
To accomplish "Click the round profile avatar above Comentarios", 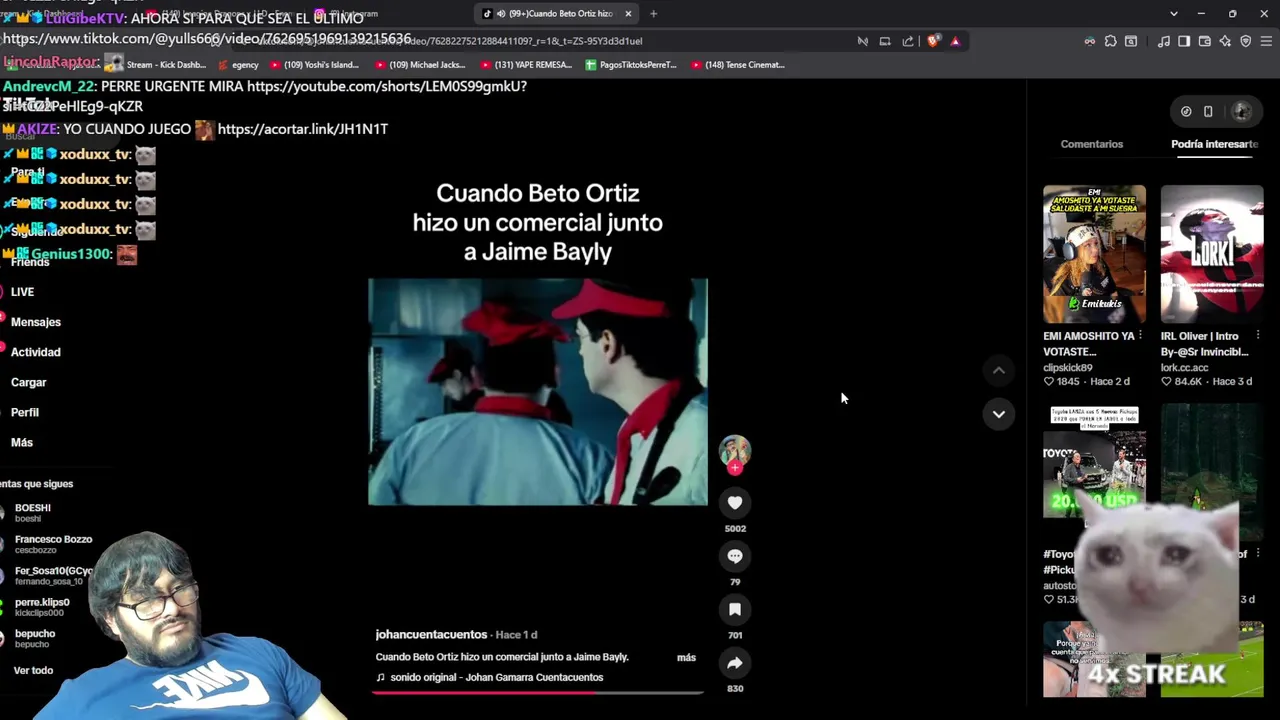I will tap(1242, 111).
